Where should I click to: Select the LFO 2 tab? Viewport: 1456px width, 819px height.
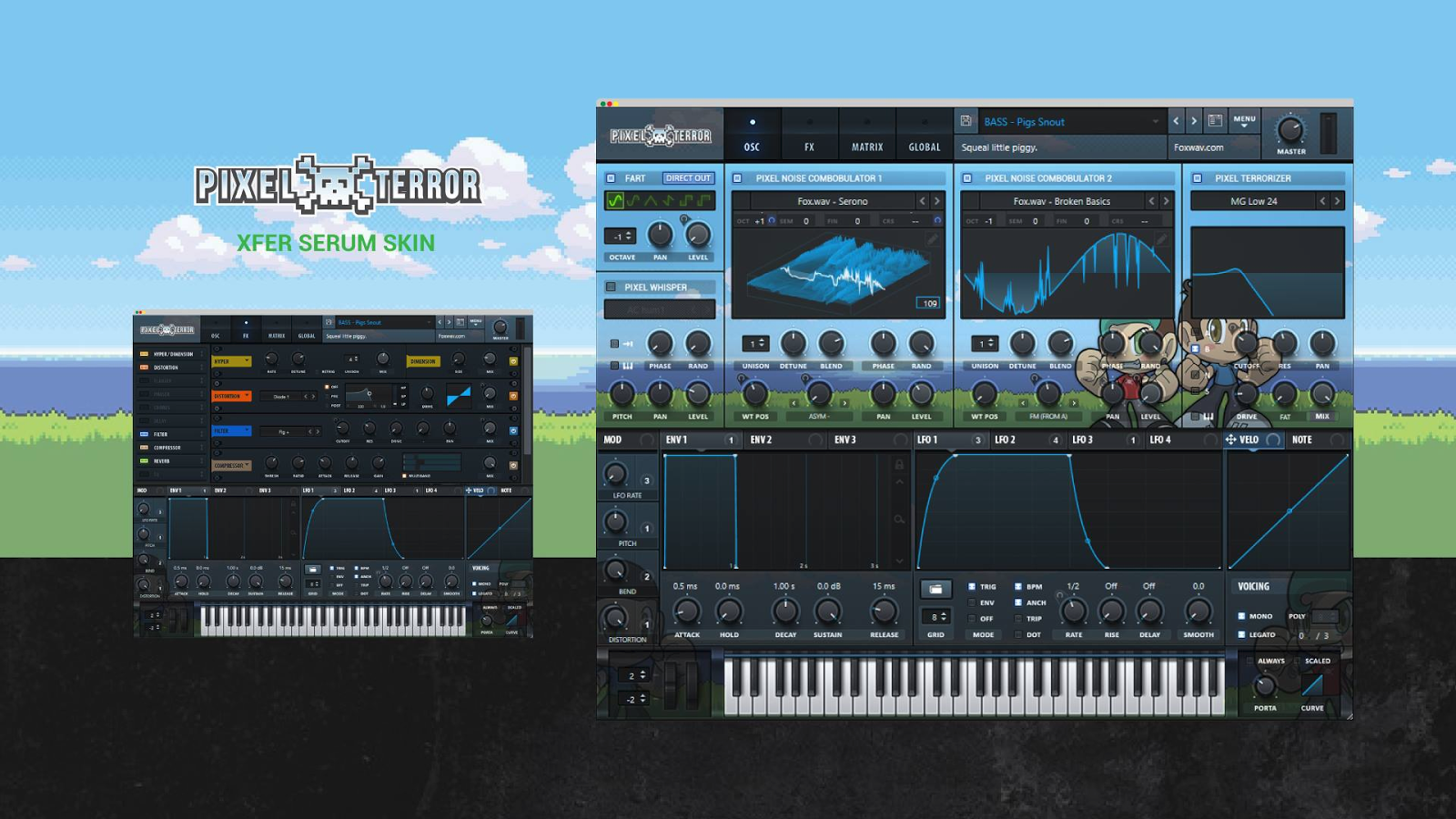coord(1005,439)
